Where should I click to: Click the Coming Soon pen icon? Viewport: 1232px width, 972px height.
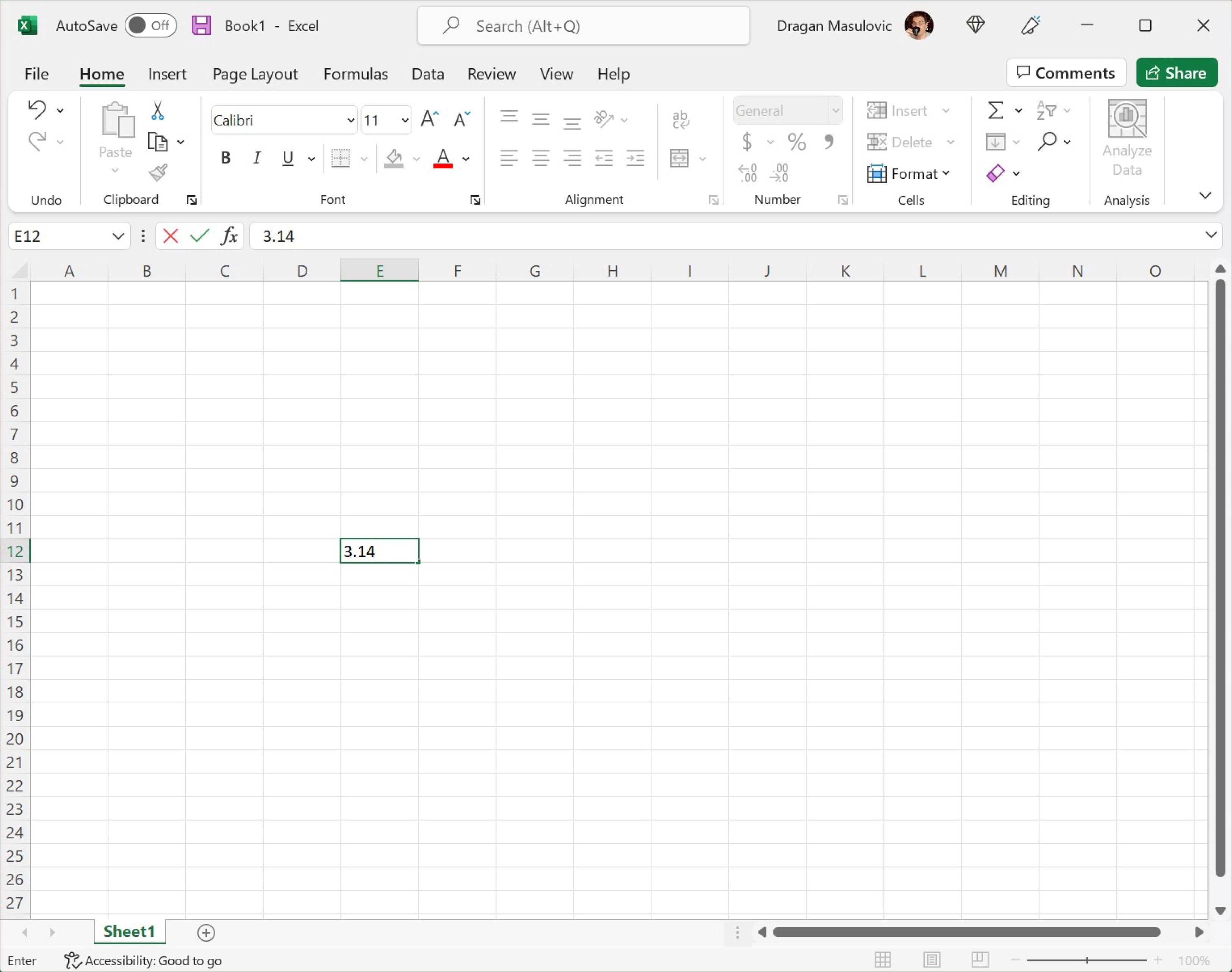(x=1030, y=25)
